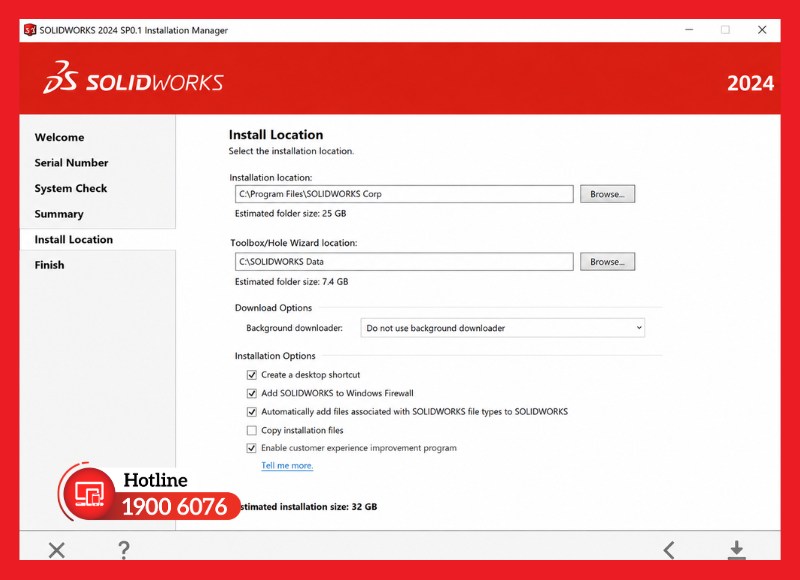
Task: Go to the Serial Number step
Action: (71, 163)
